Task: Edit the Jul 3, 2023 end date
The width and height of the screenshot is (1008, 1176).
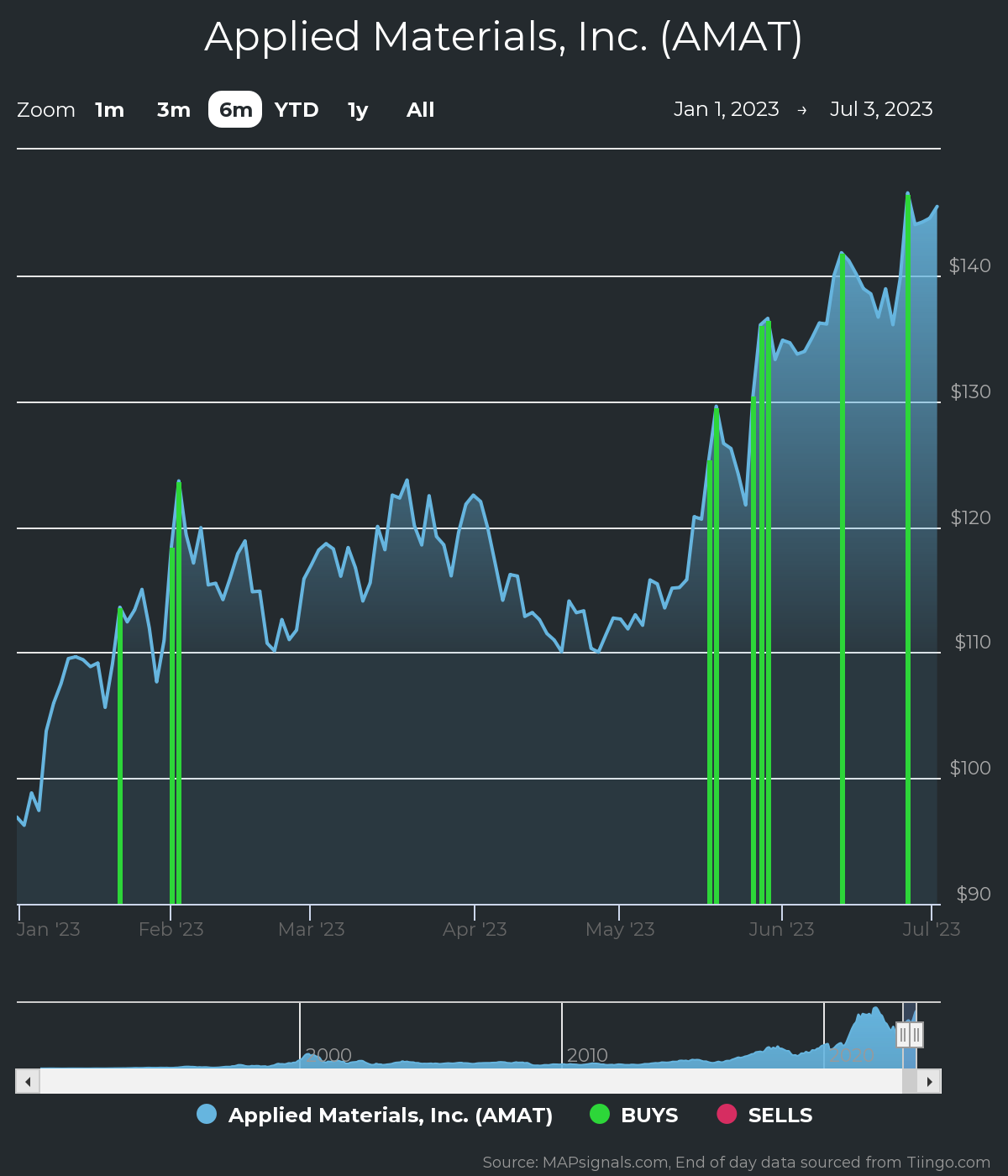Action: coord(881,109)
